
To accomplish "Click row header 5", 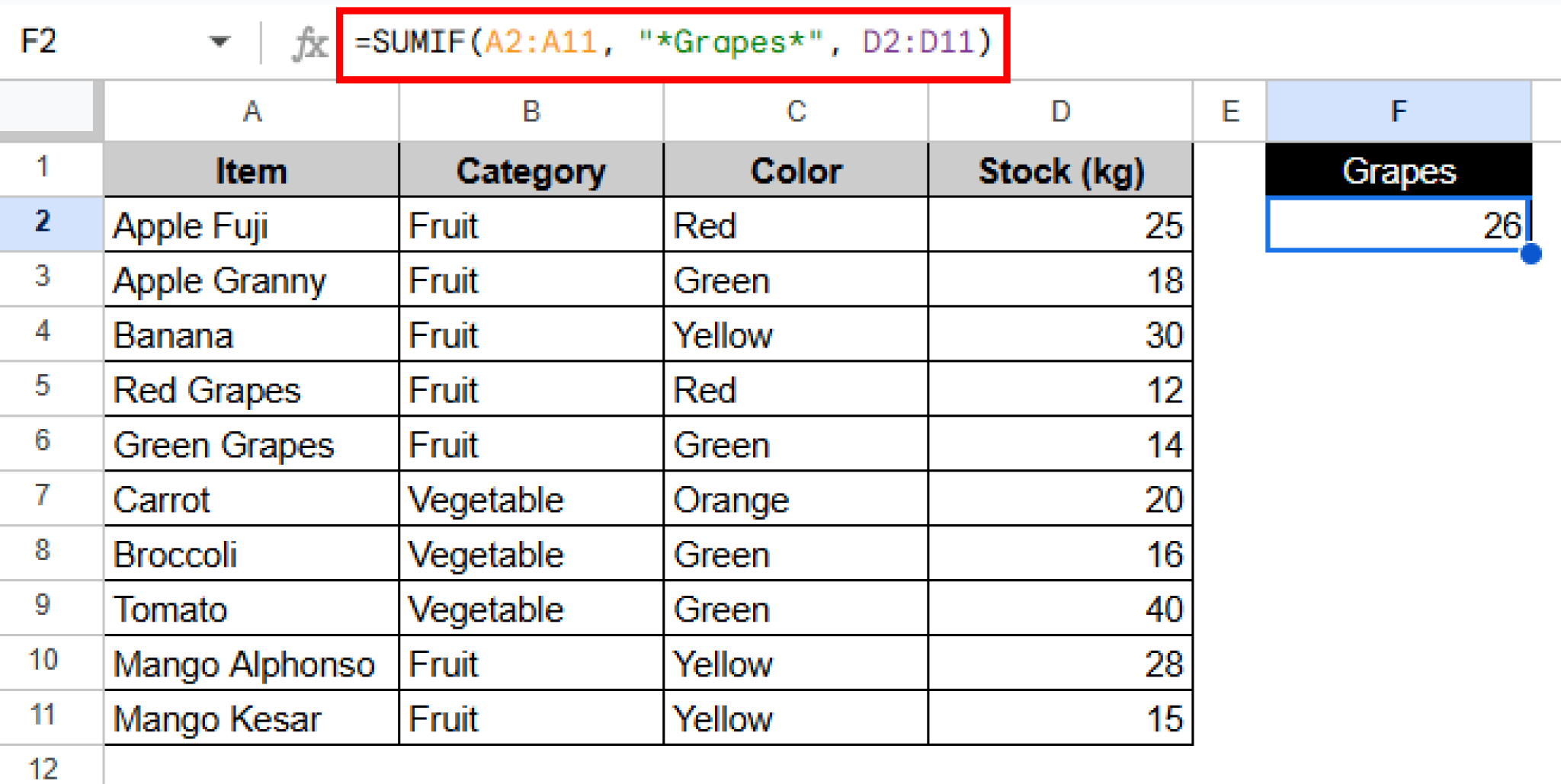I will click(43, 389).
